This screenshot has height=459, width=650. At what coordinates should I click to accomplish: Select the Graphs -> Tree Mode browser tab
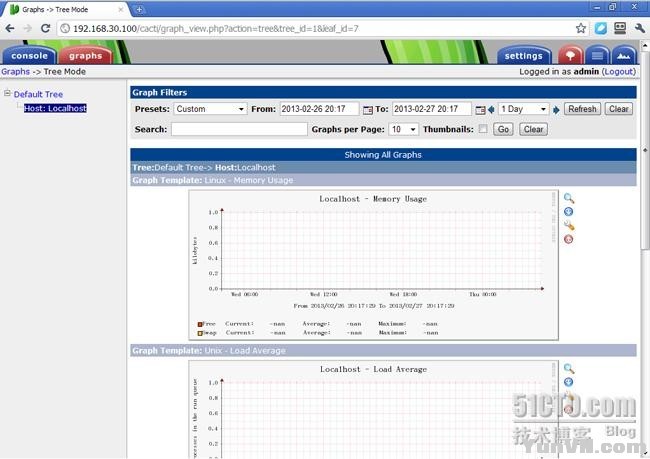tap(66, 9)
